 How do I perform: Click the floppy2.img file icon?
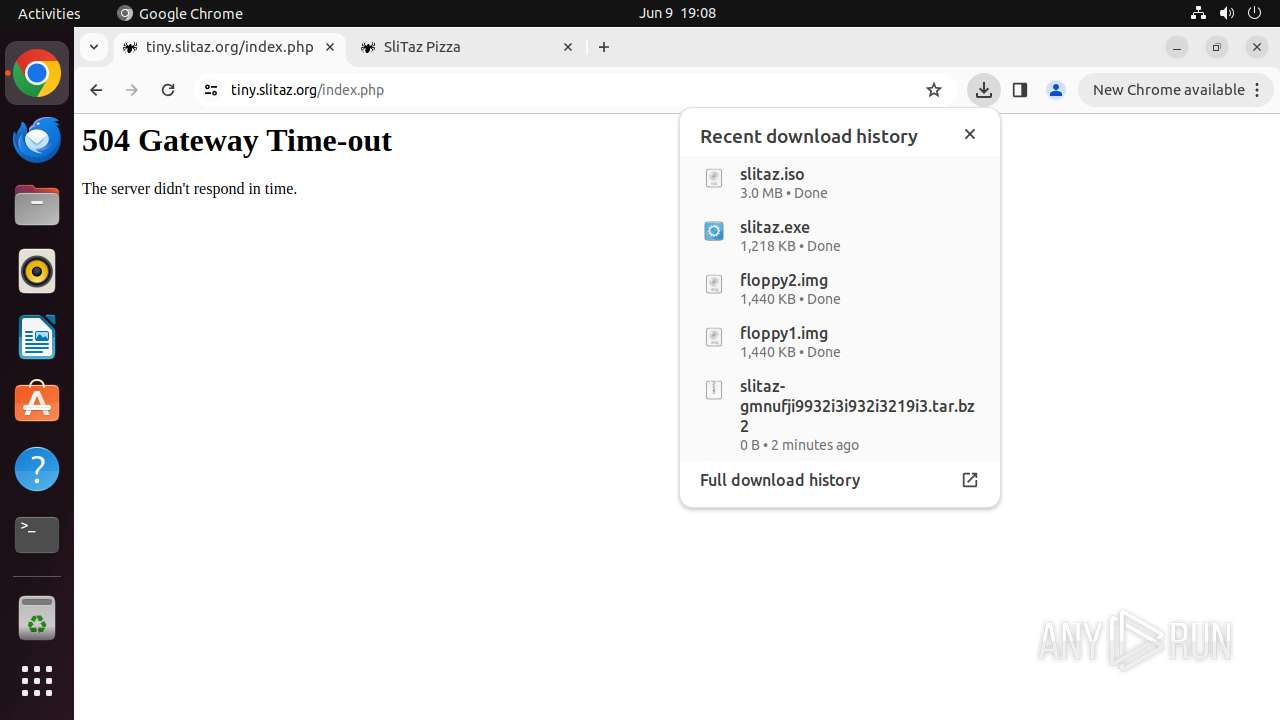714,284
